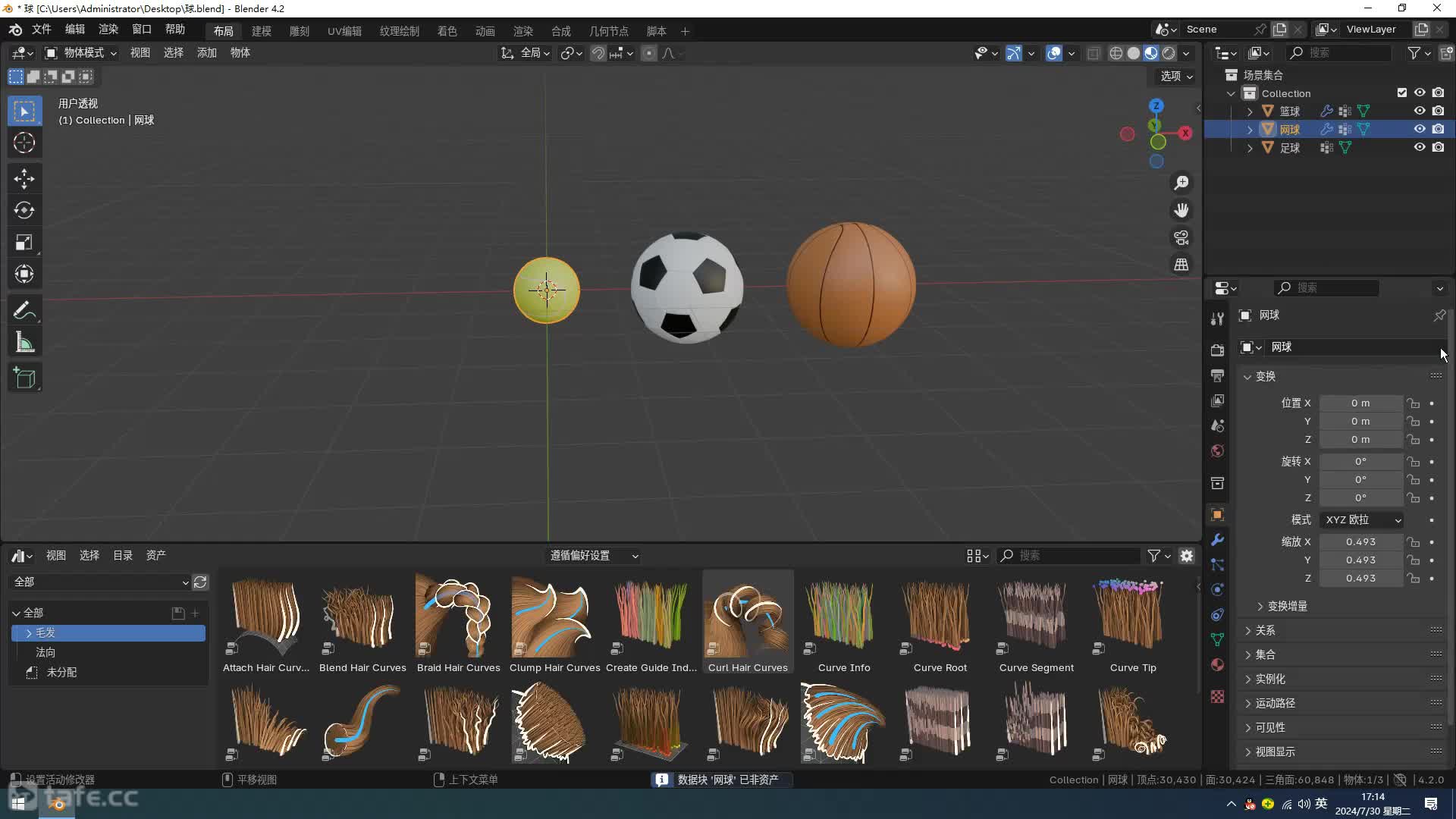Click asset browser search field
The image size is (1456, 819).
coord(1069,556)
